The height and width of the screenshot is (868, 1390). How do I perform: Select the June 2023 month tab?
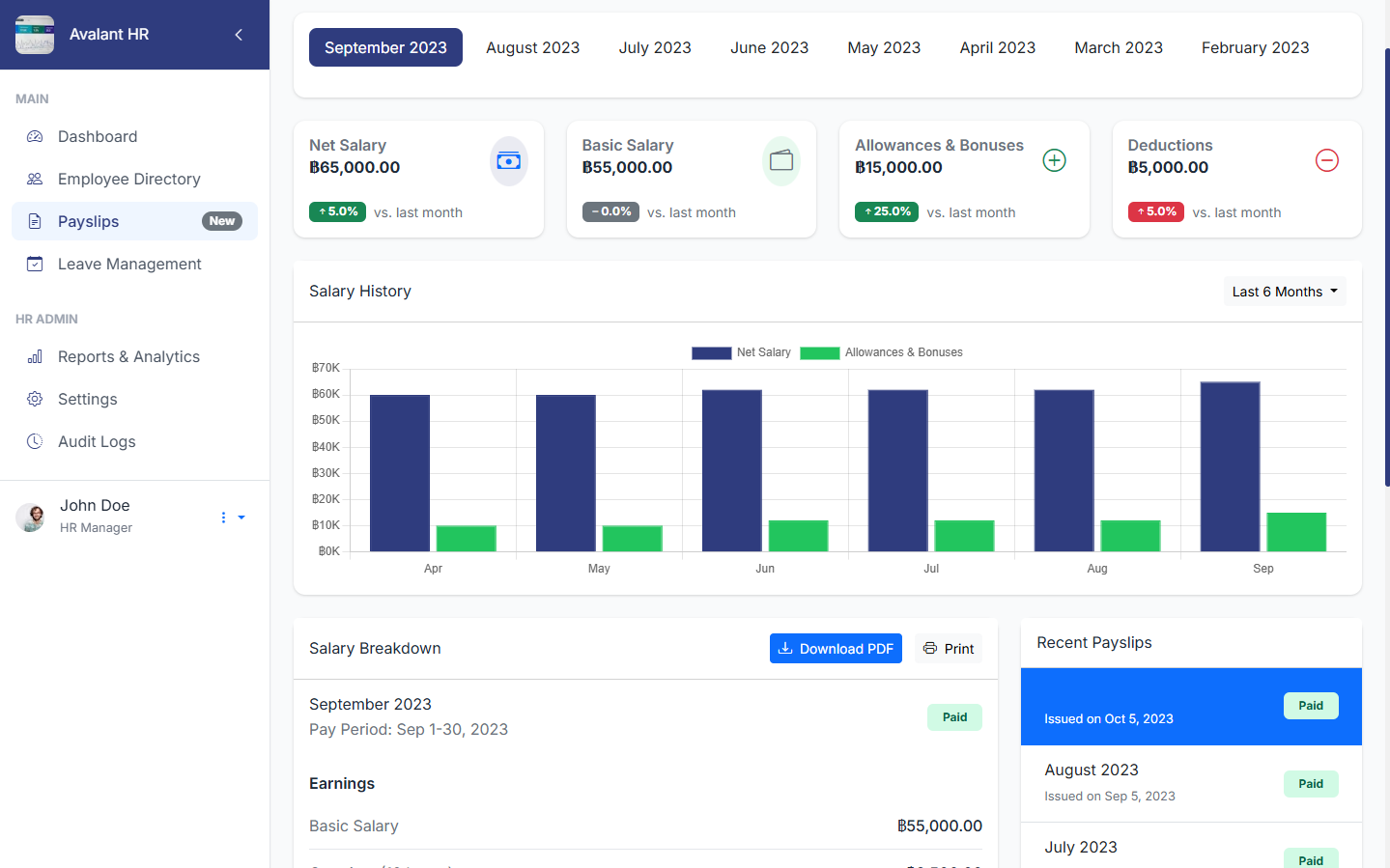pyautogui.click(x=769, y=47)
